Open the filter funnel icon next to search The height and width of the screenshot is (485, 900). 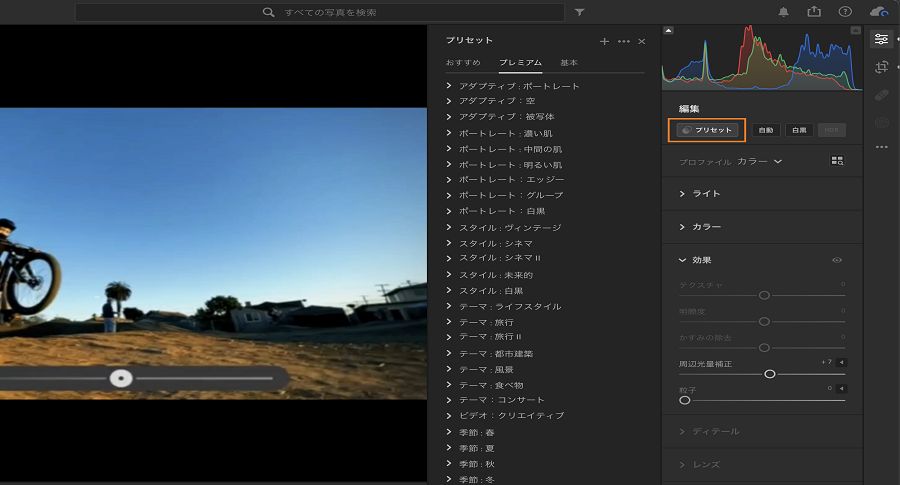tap(580, 12)
